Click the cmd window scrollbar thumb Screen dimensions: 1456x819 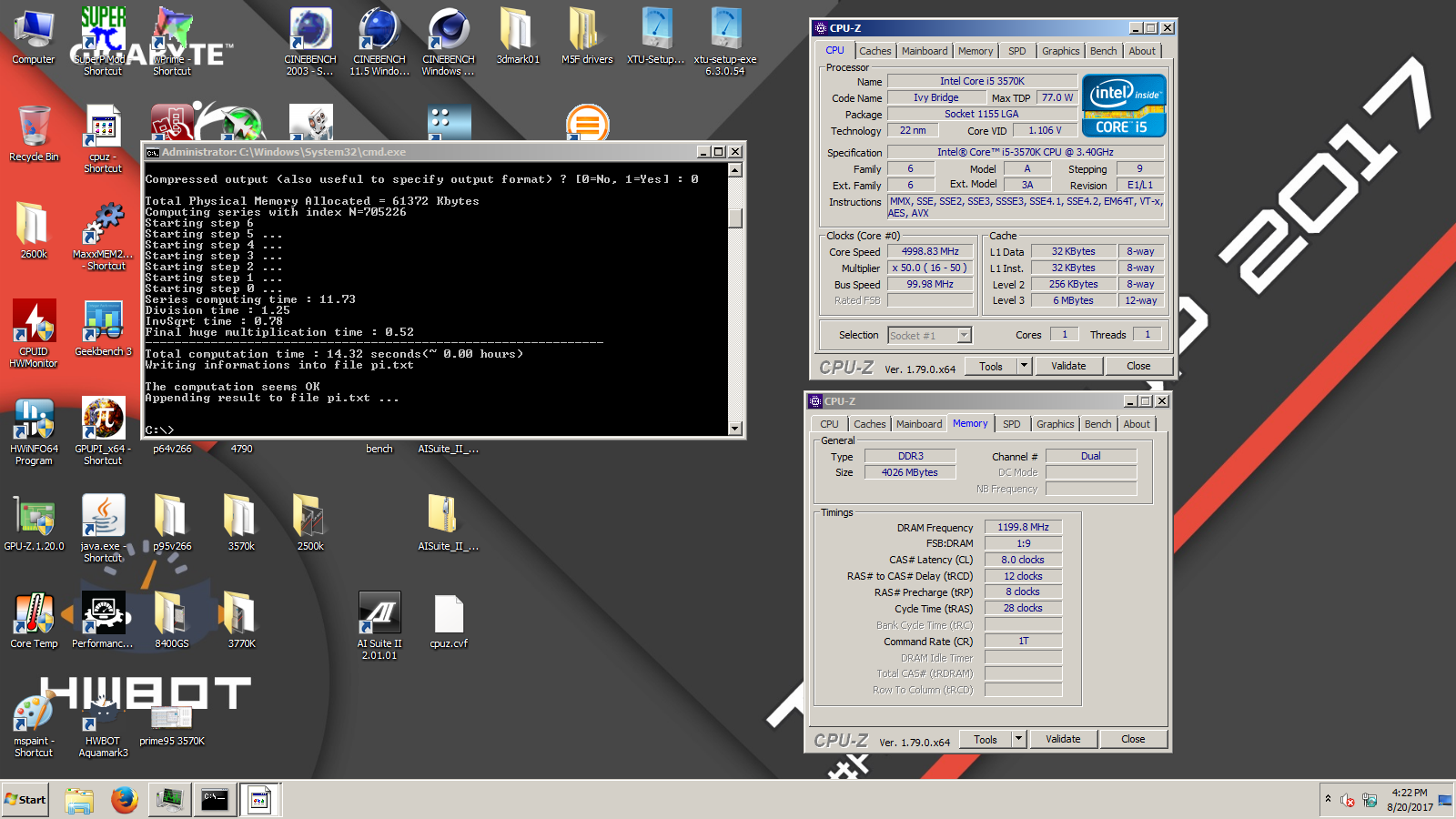point(735,218)
